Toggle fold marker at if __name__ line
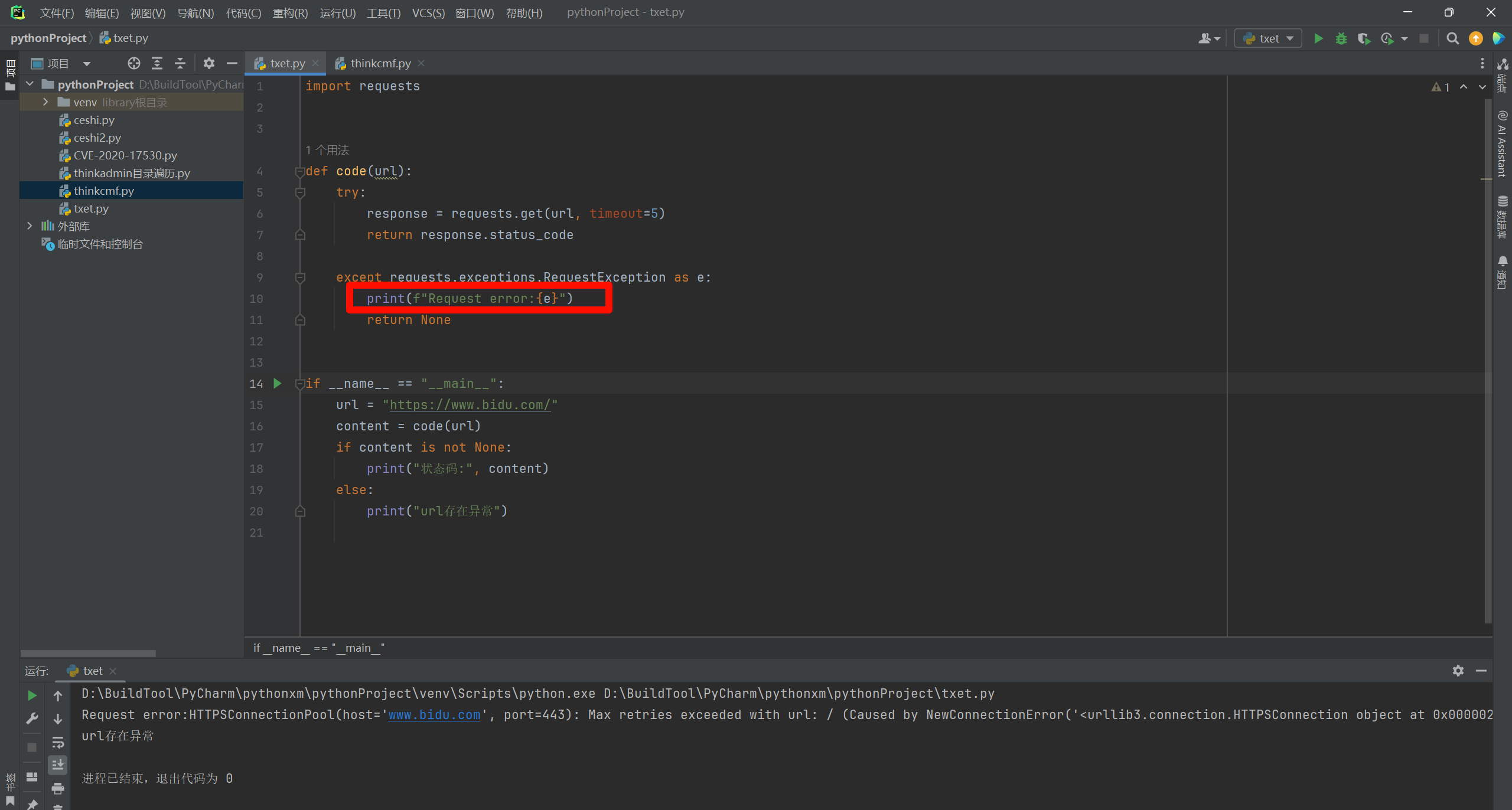Image resolution: width=1512 pixels, height=810 pixels. [x=300, y=384]
